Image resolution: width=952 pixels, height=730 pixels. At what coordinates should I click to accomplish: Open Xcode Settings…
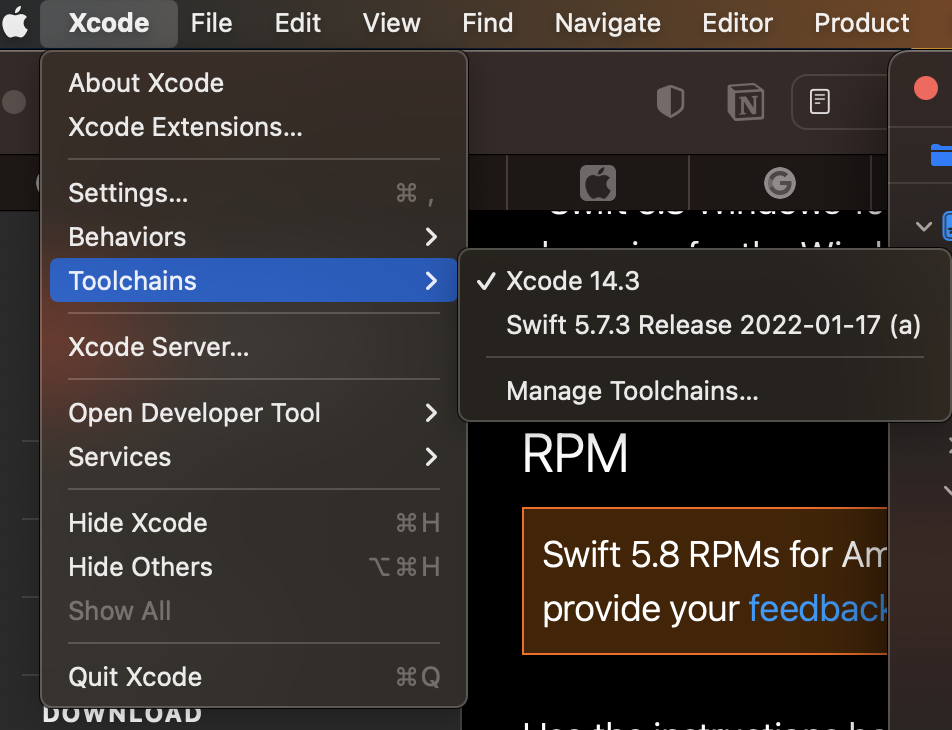254,193
